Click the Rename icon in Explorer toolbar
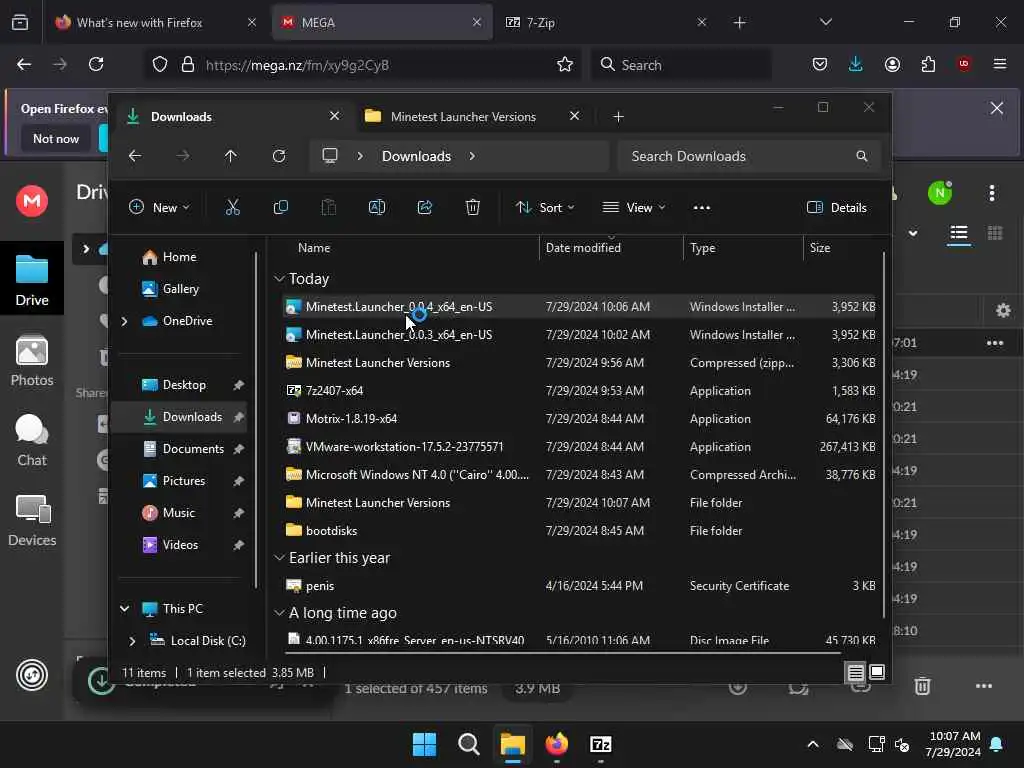 [377, 208]
